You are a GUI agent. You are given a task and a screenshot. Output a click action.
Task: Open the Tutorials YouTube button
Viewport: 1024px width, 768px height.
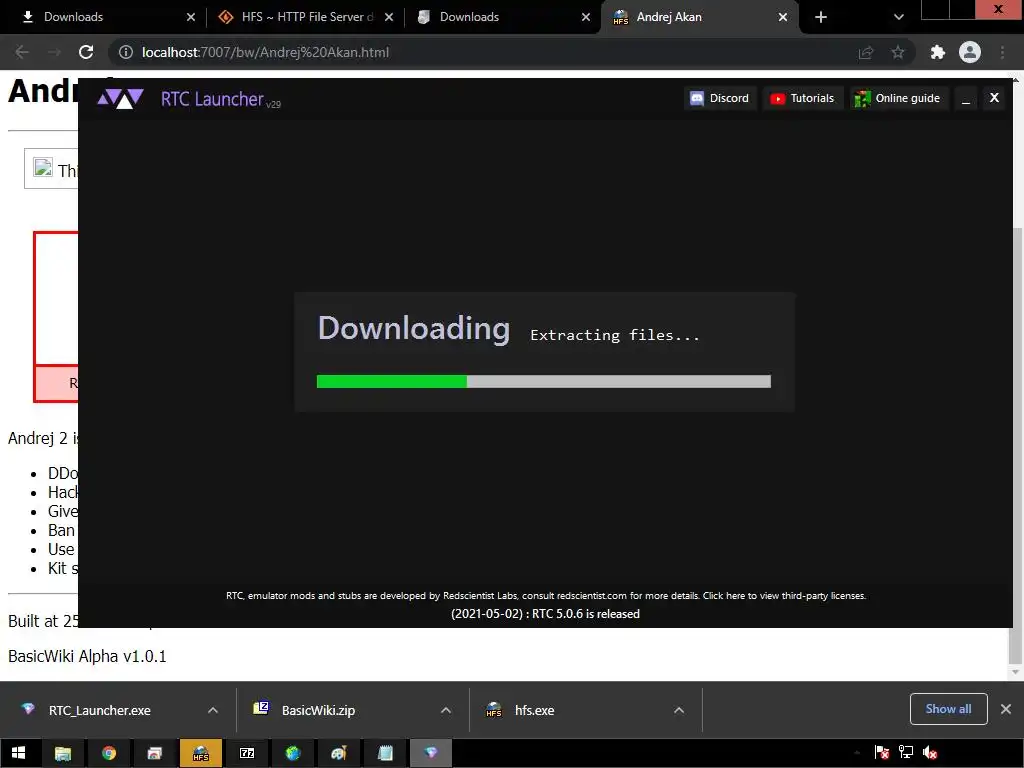pos(803,98)
